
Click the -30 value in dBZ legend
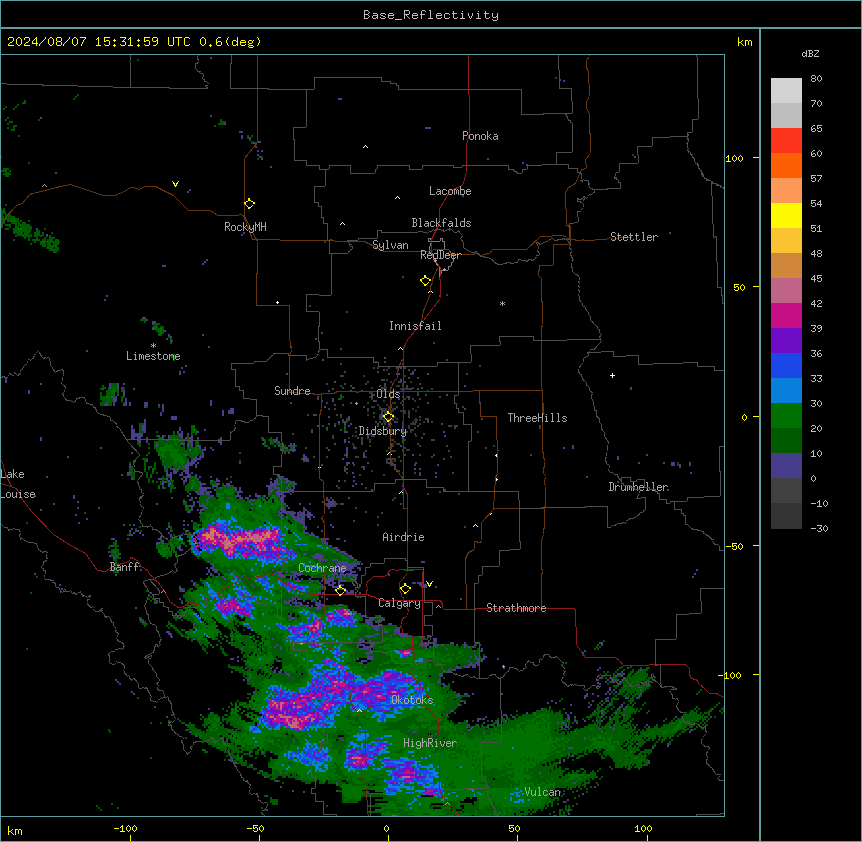[x=819, y=529]
